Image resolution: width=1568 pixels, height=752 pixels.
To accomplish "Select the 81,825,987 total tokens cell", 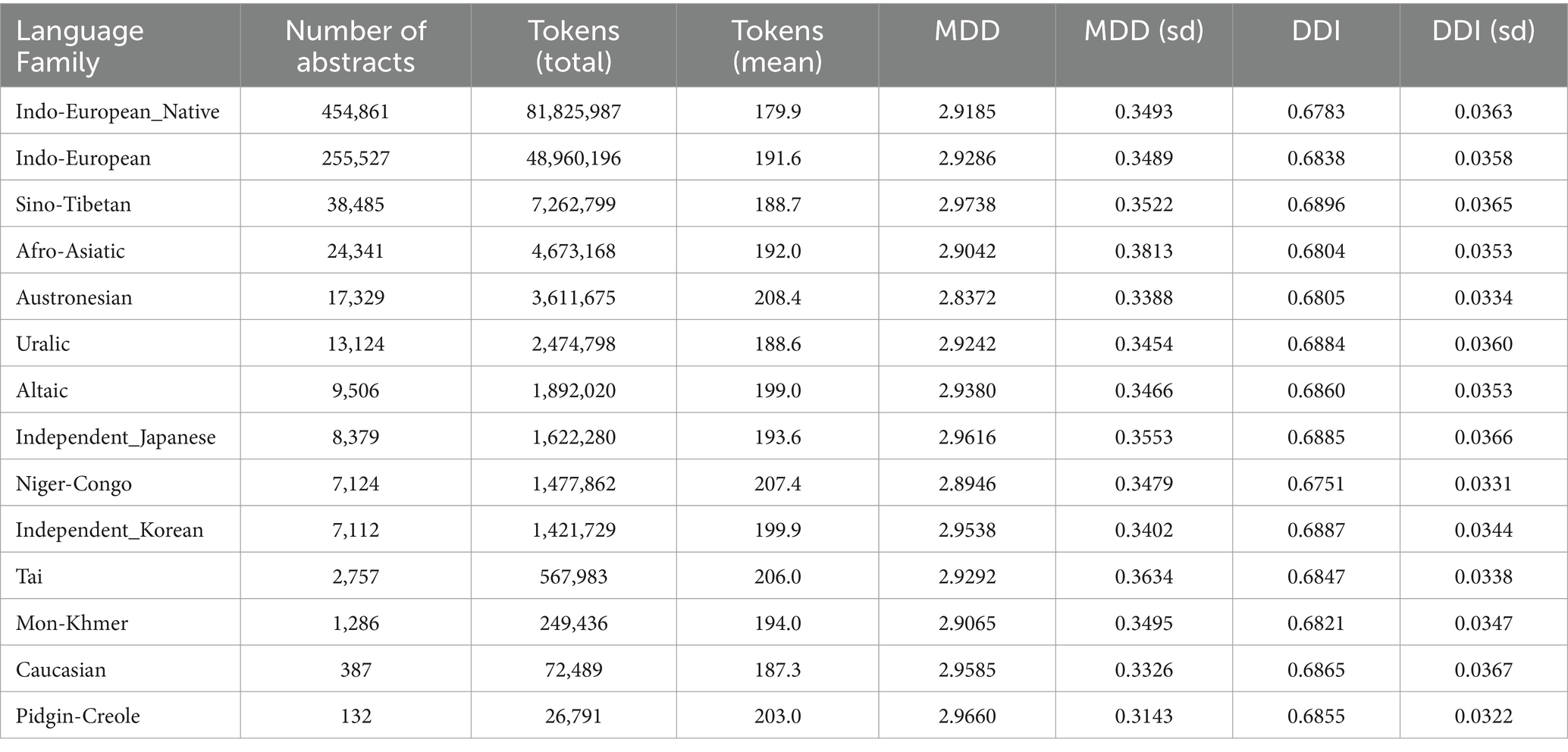I will pos(574,111).
